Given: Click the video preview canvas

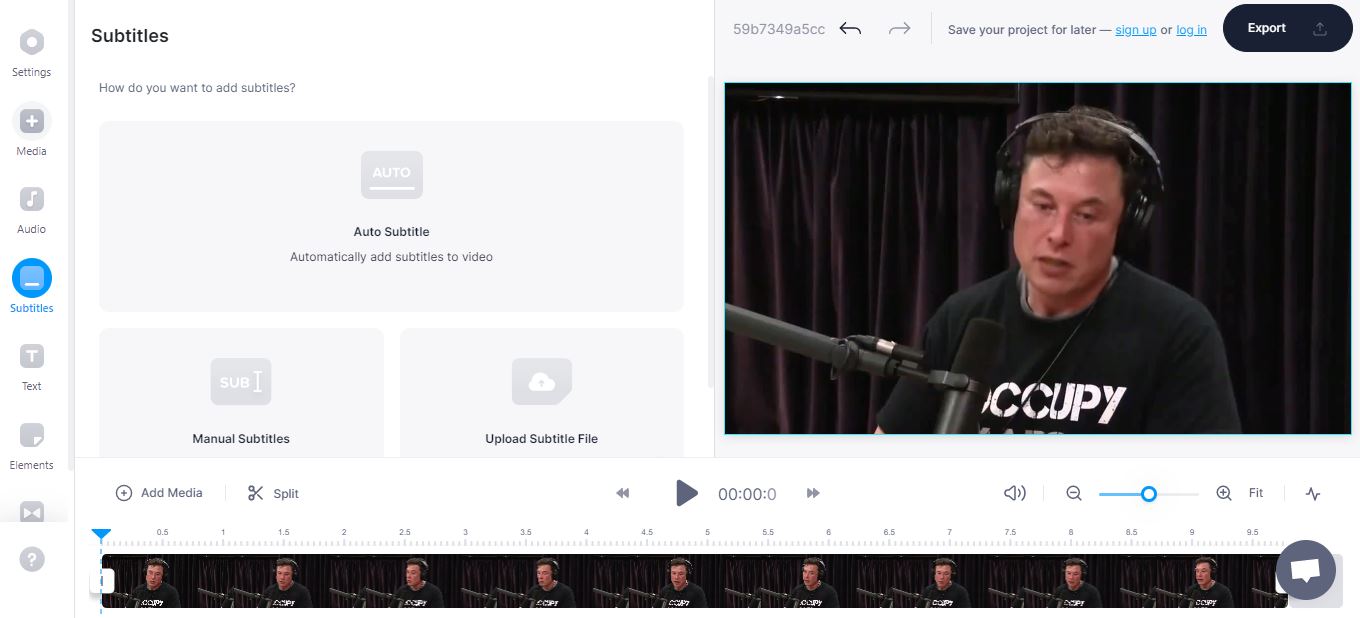Looking at the screenshot, I should 1038,258.
